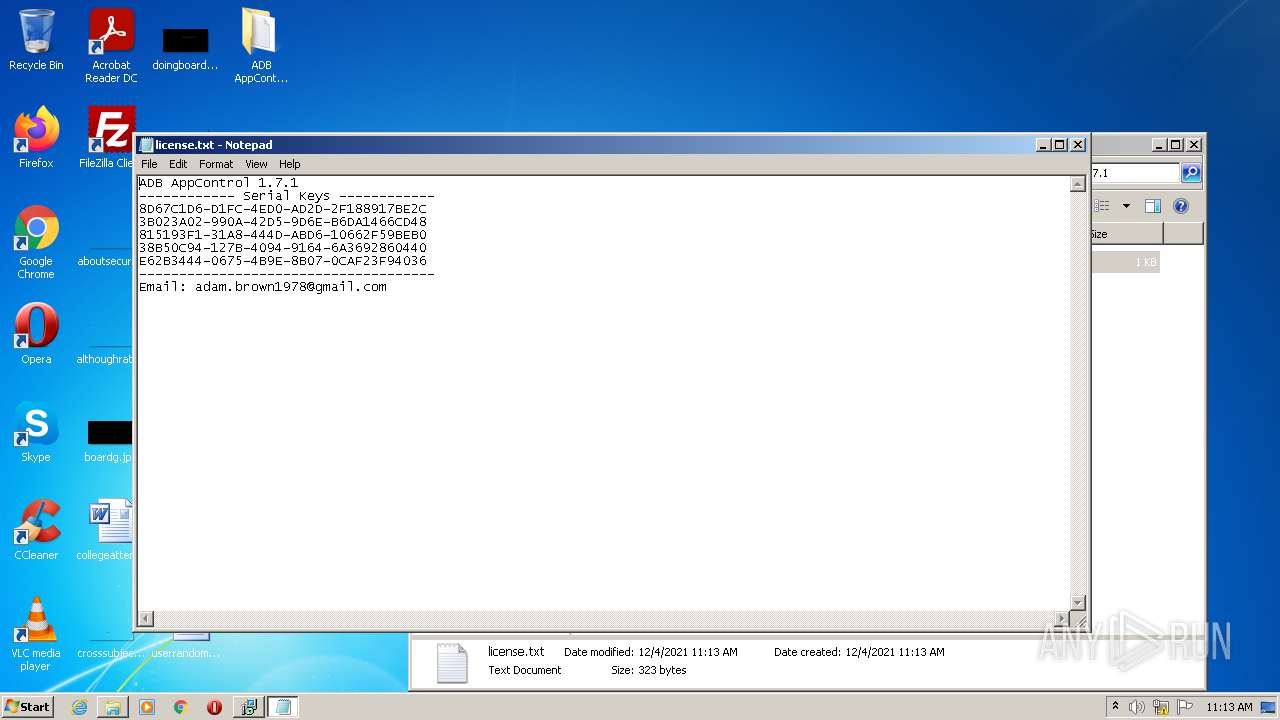Open the View menu in Notepad
This screenshot has width=1280, height=720.
click(x=256, y=164)
